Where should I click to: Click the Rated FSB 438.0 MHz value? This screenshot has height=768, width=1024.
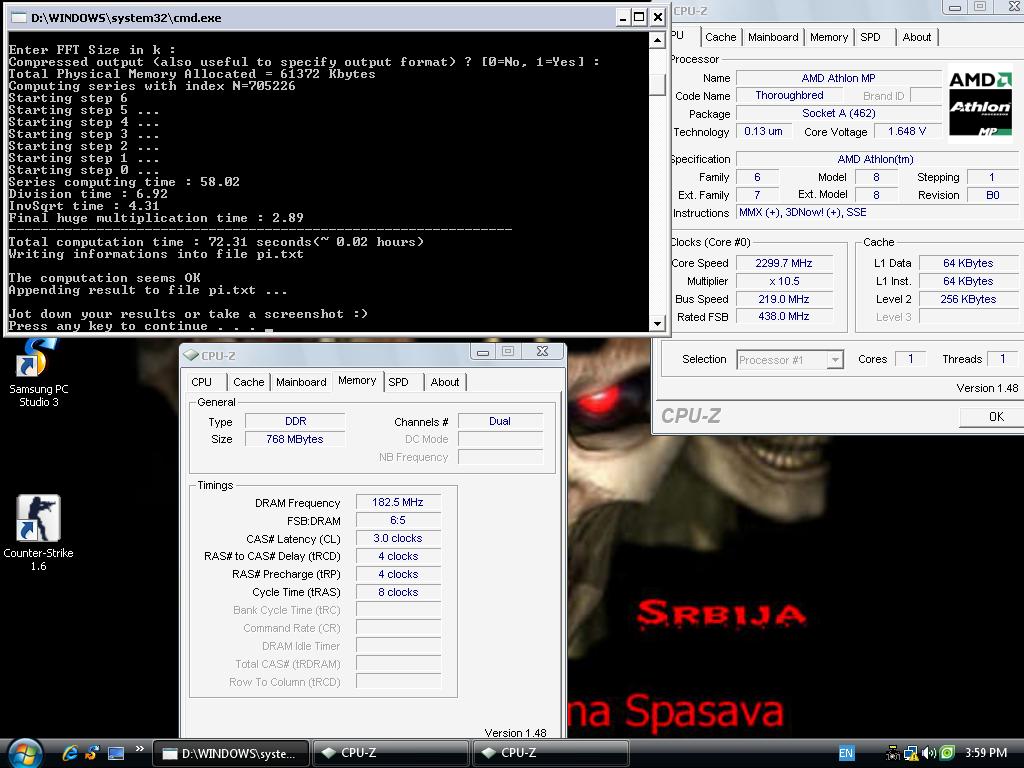[x=784, y=316]
